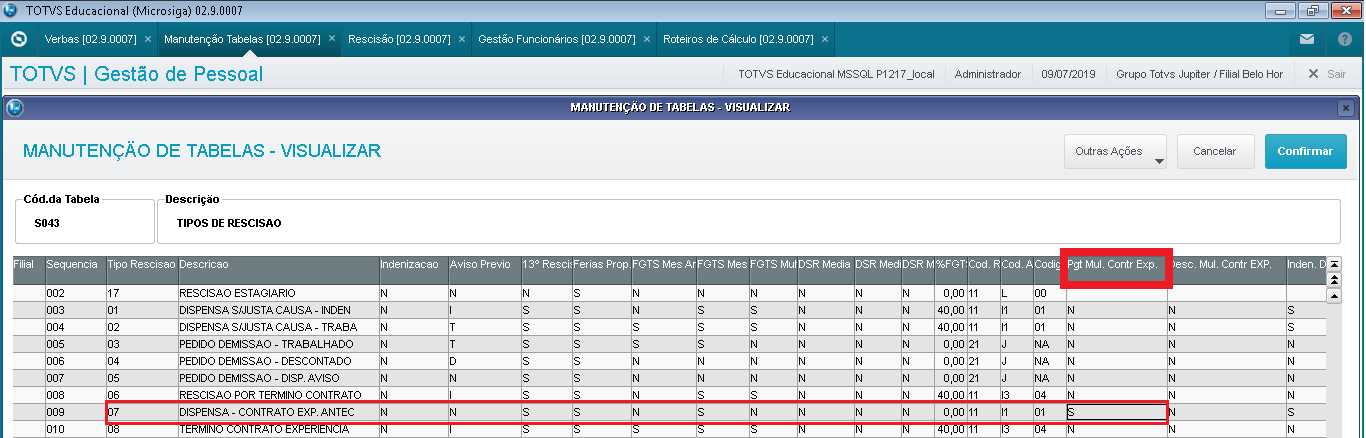Click sequence cell 002
This screenshot has width=1366, height=438.
(75, 293)
